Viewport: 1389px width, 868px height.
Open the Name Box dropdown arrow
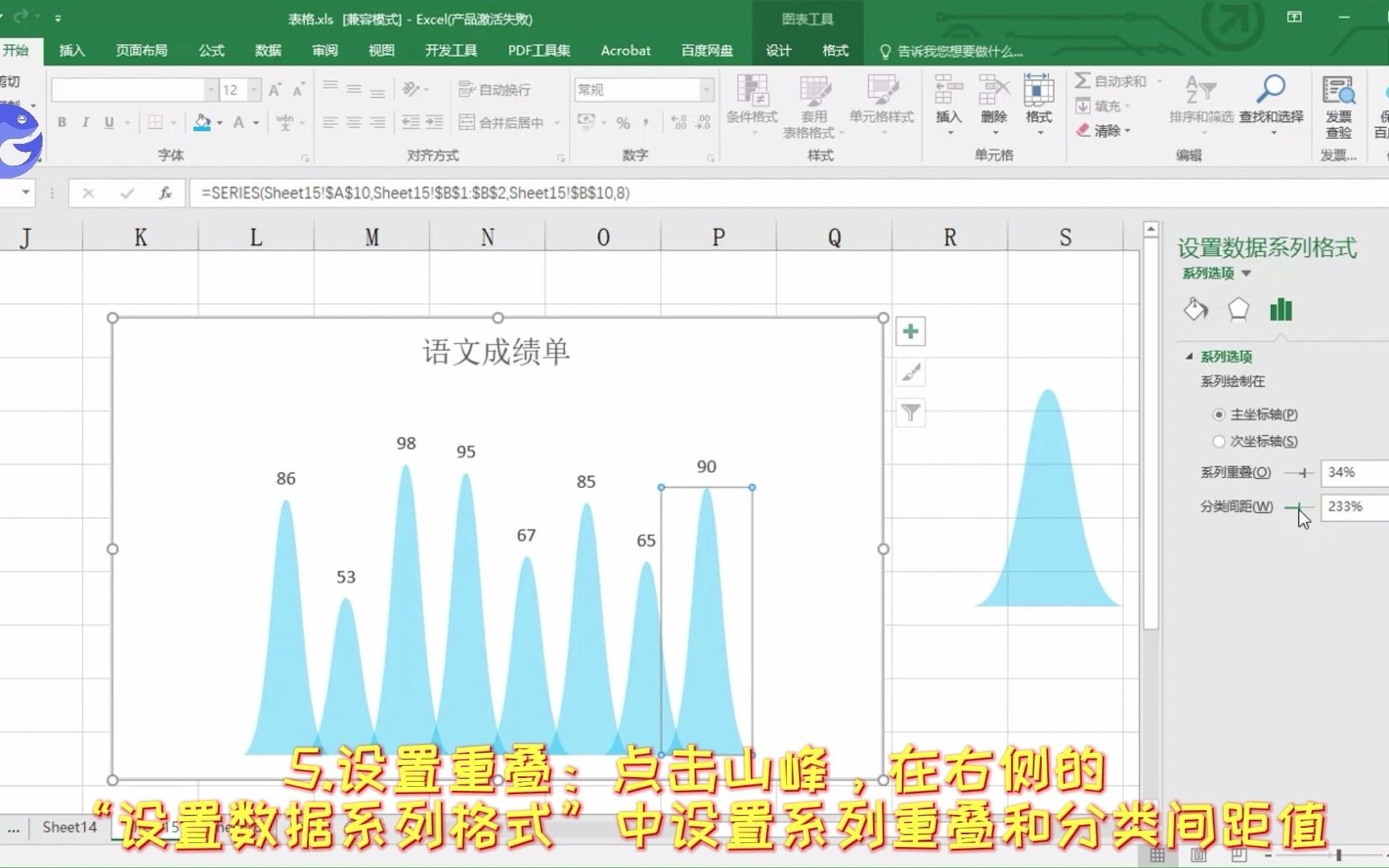[26, 192]
